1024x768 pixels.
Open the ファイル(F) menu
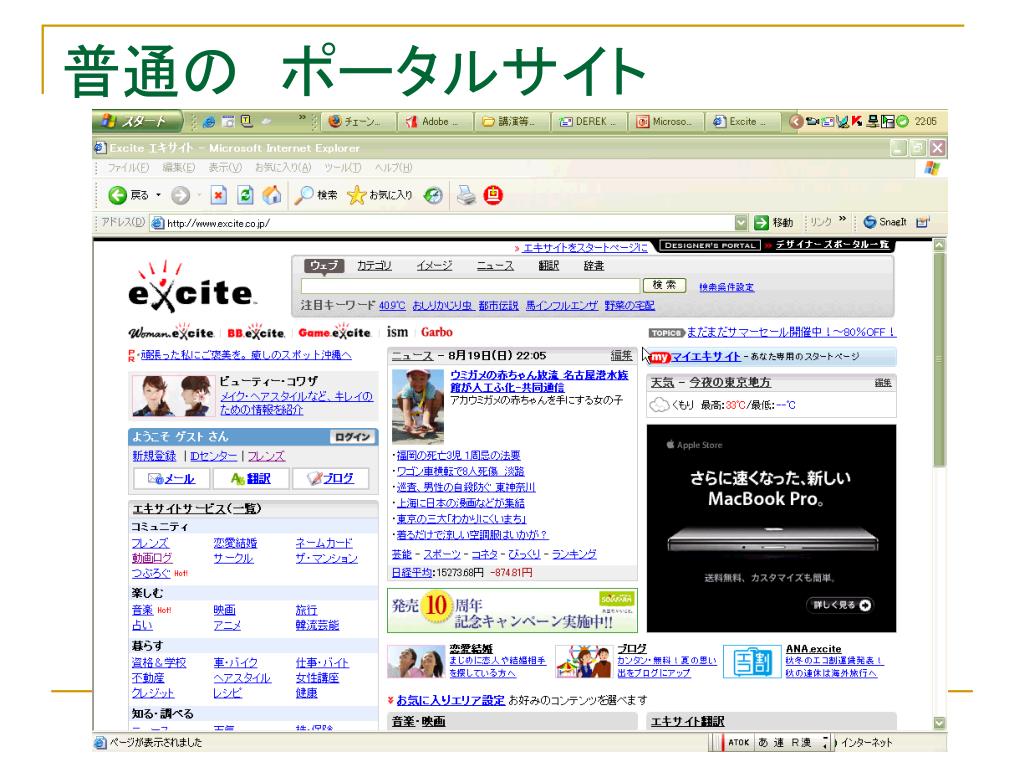point(128,168)
